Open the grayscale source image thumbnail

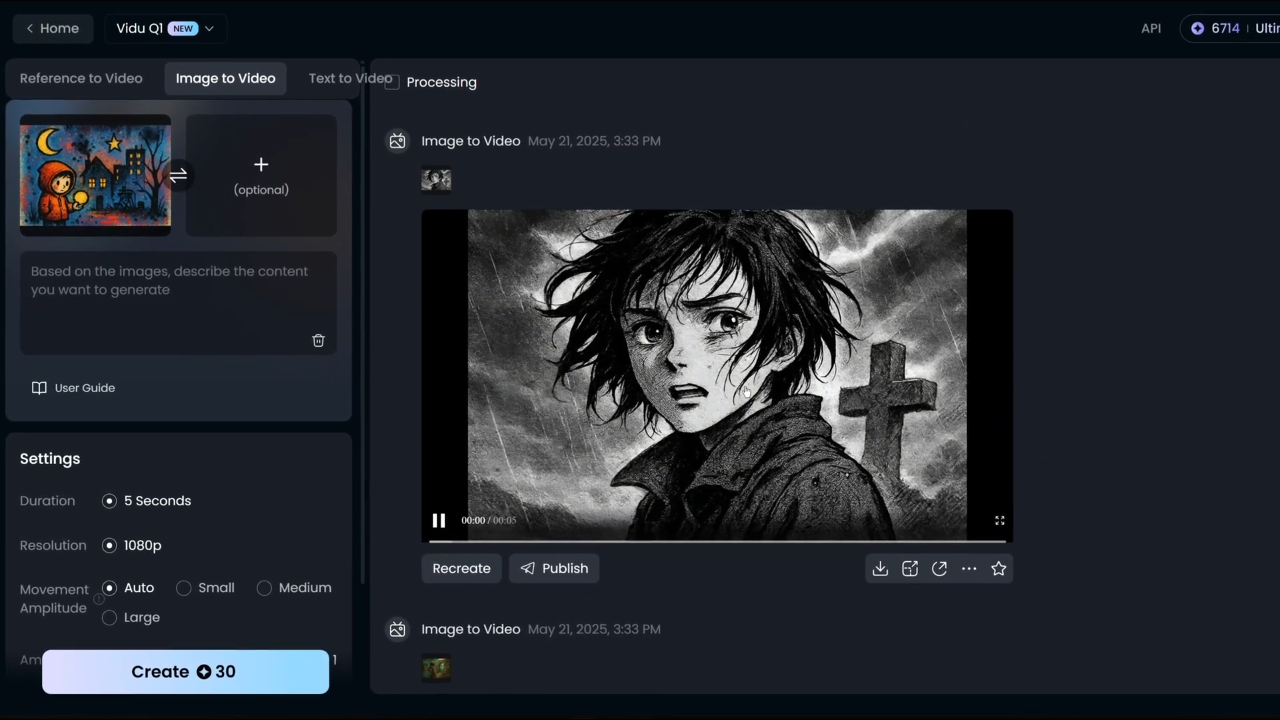(x=436, y=180)
